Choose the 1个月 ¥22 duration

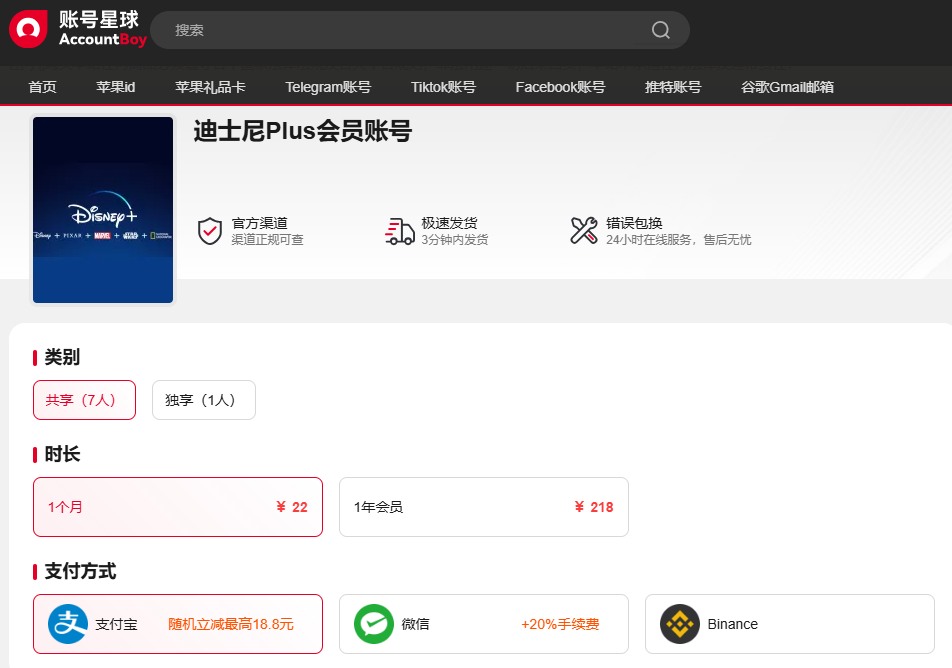click(178, 507)
